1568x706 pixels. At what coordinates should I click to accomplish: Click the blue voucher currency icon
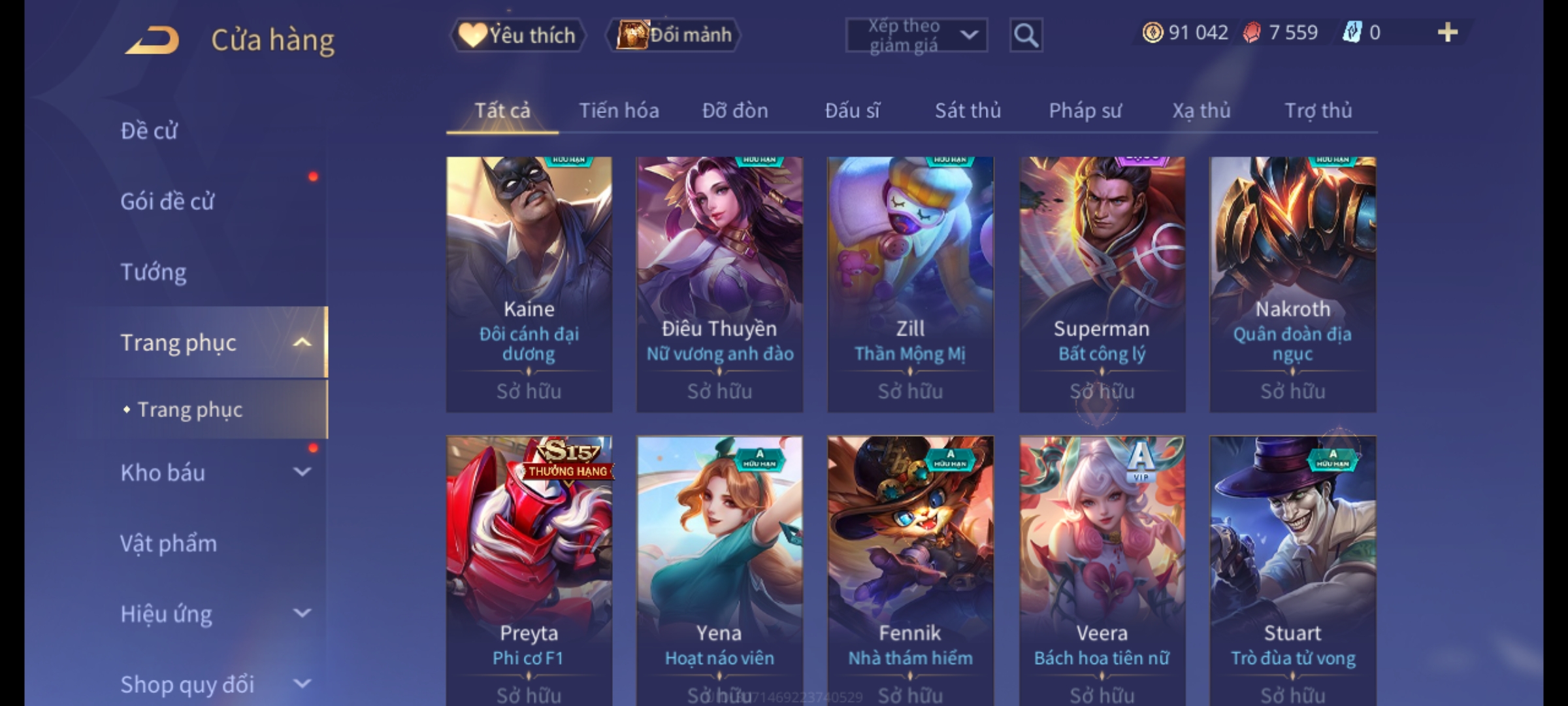click(x=1352, y=33)
